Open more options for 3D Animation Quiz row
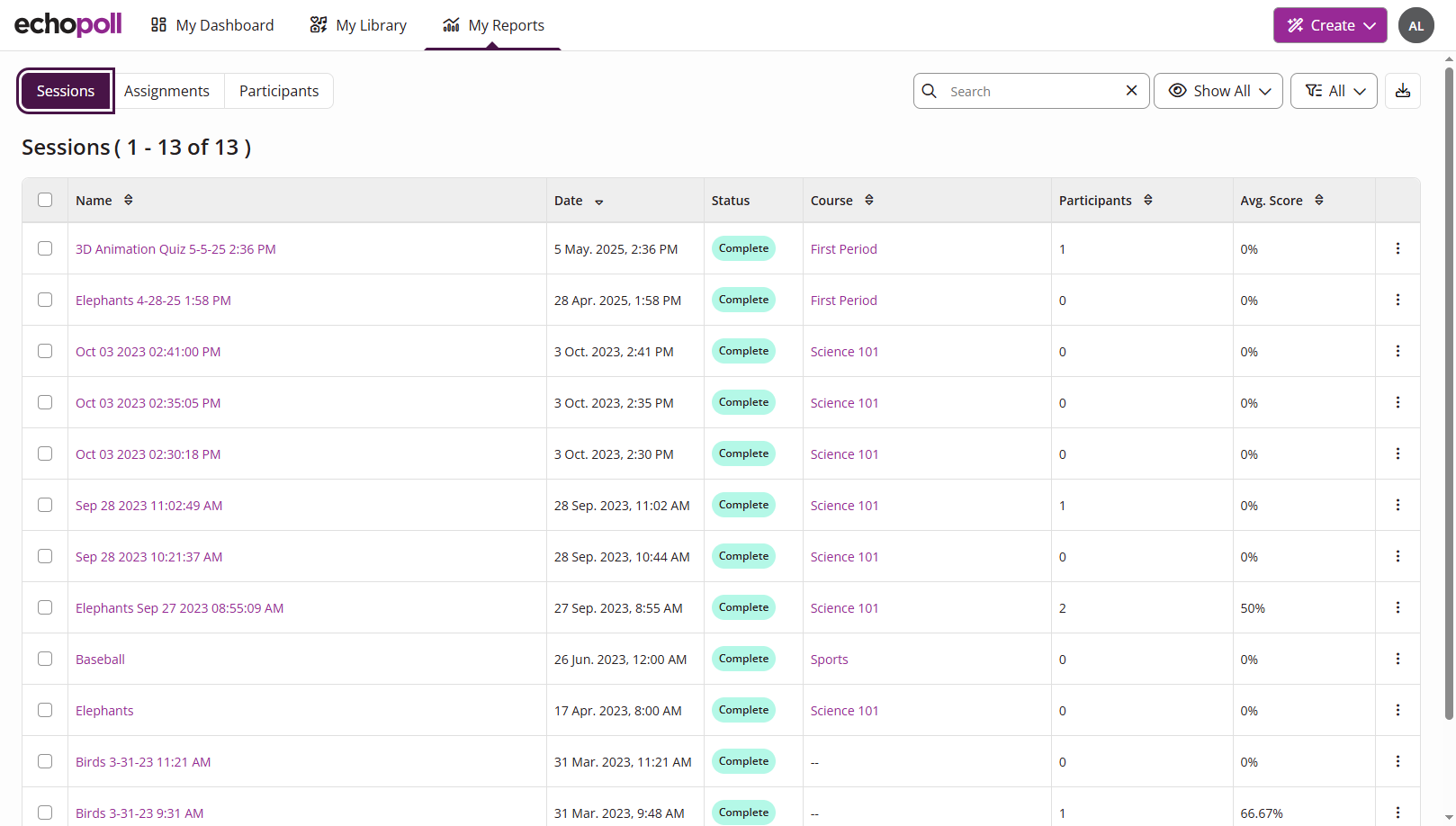 coord(1398,248)
